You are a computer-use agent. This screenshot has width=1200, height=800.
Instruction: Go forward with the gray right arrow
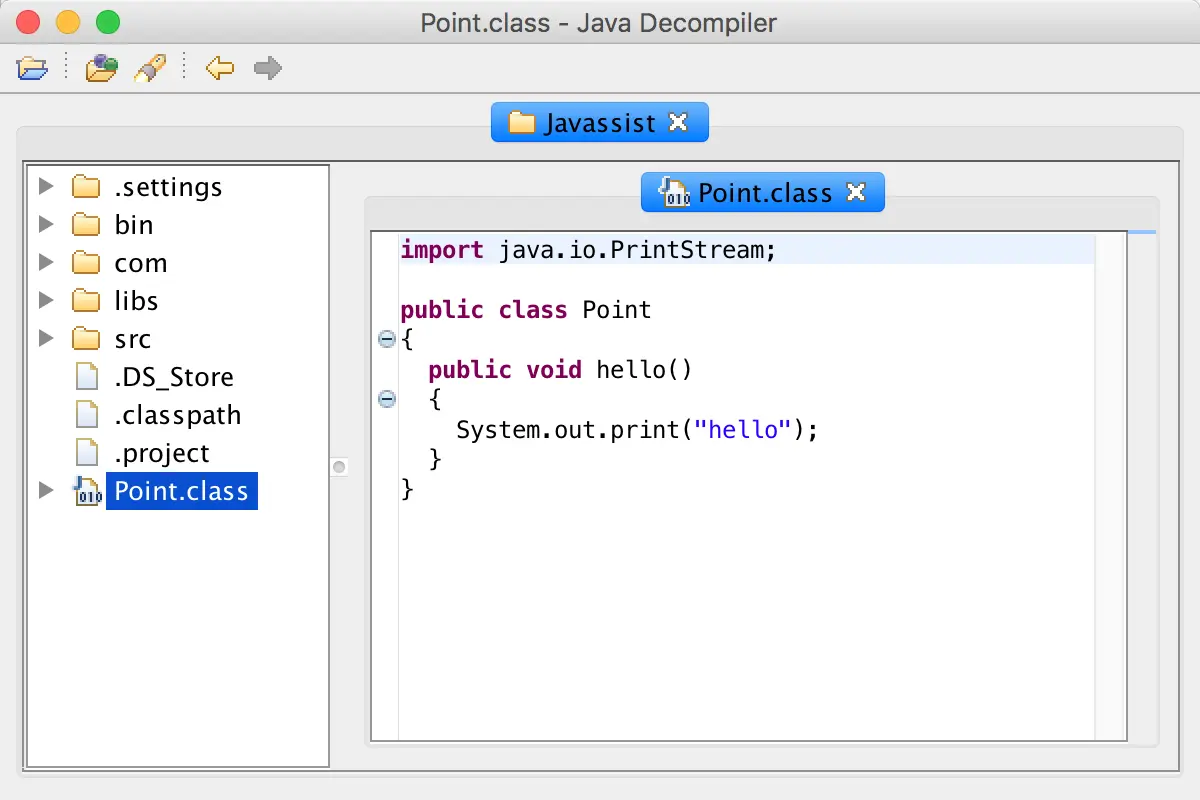267,68
